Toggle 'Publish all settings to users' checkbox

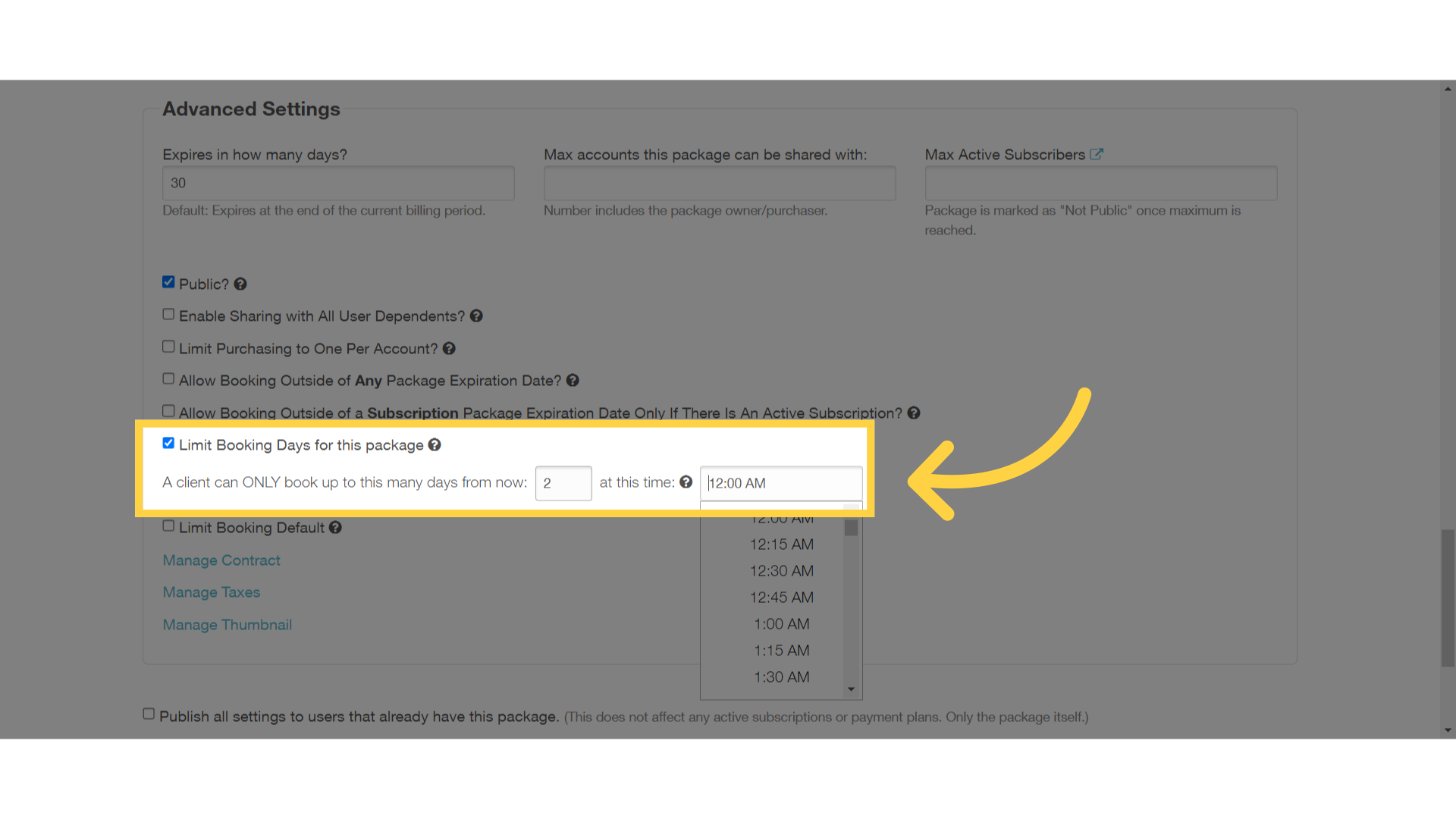pos(150,714)
